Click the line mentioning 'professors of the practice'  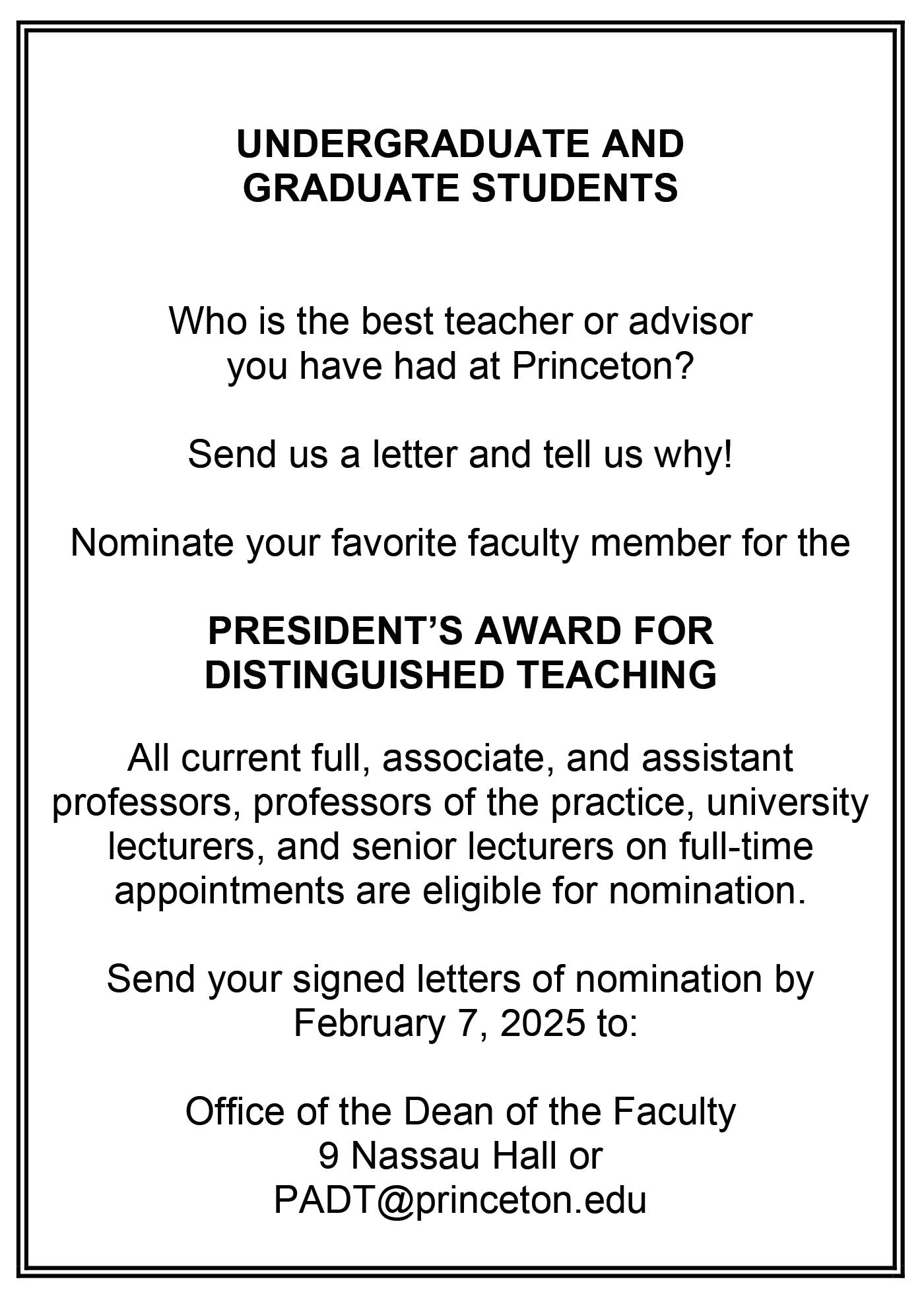461,803
